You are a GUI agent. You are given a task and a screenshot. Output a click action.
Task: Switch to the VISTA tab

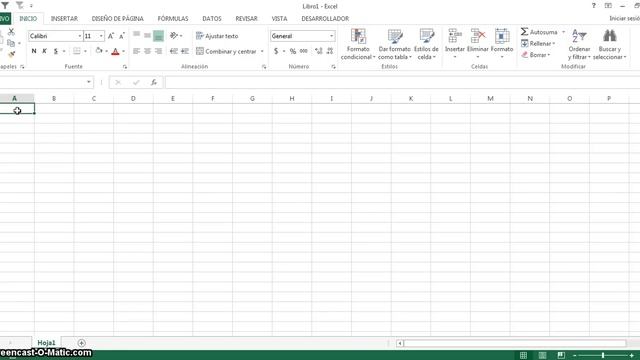tap(280, 19)
